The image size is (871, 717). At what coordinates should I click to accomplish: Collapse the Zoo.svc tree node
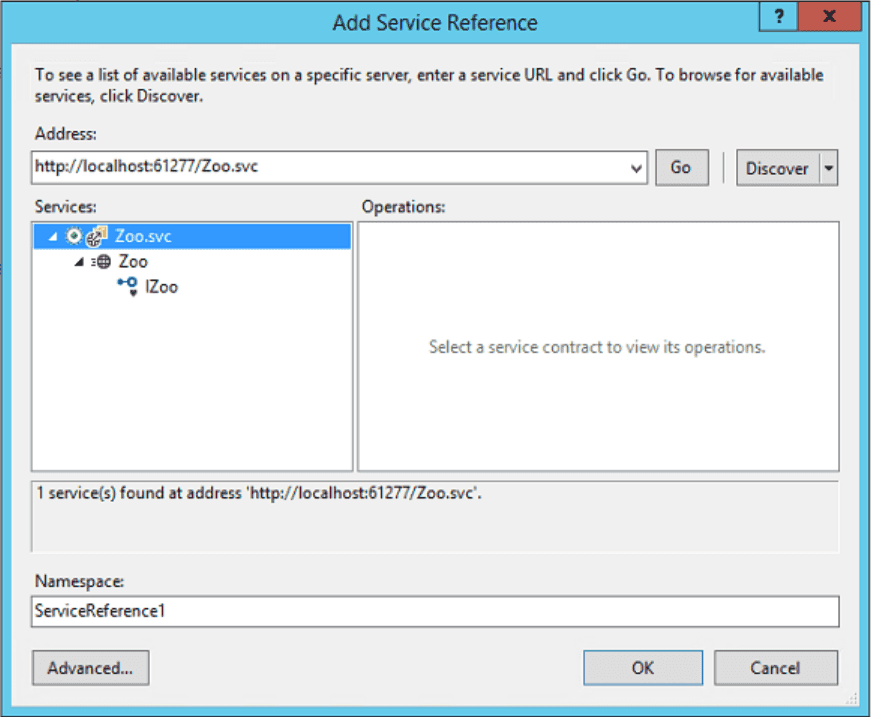(53, 237)
